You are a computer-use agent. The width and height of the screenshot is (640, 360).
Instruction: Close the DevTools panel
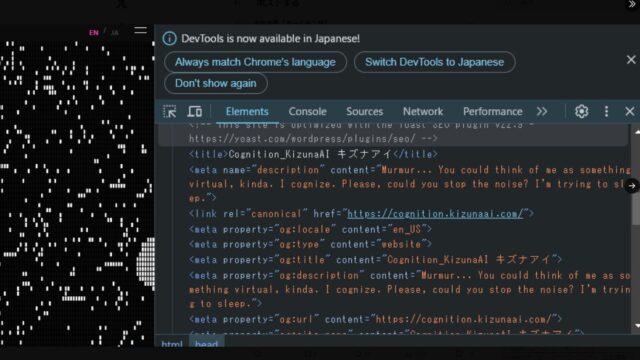[x=629, y=111]
